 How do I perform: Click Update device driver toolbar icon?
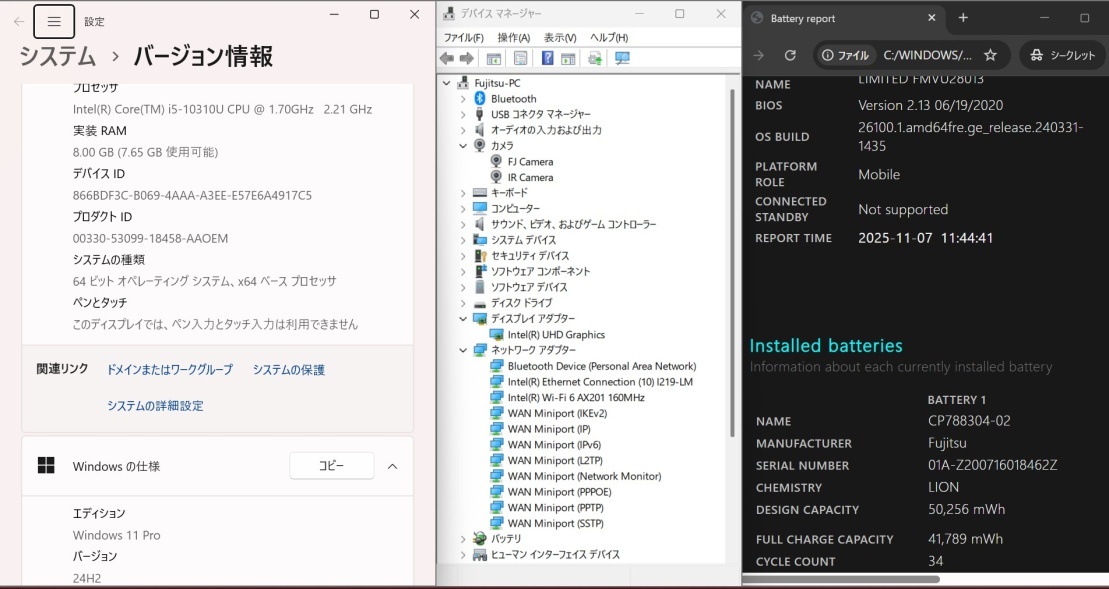click(x=595, y=58)
